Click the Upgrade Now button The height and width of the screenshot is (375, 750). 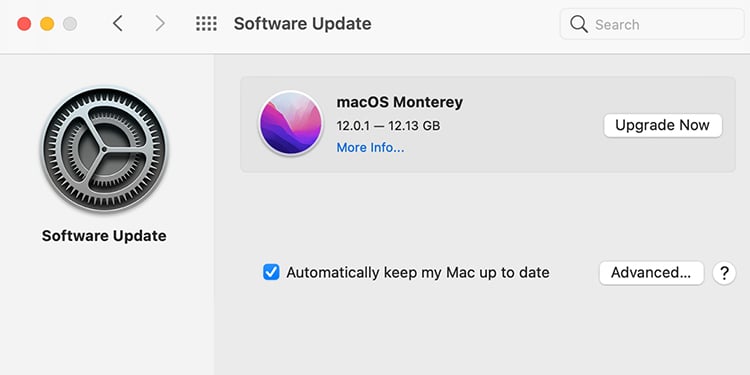662,125
